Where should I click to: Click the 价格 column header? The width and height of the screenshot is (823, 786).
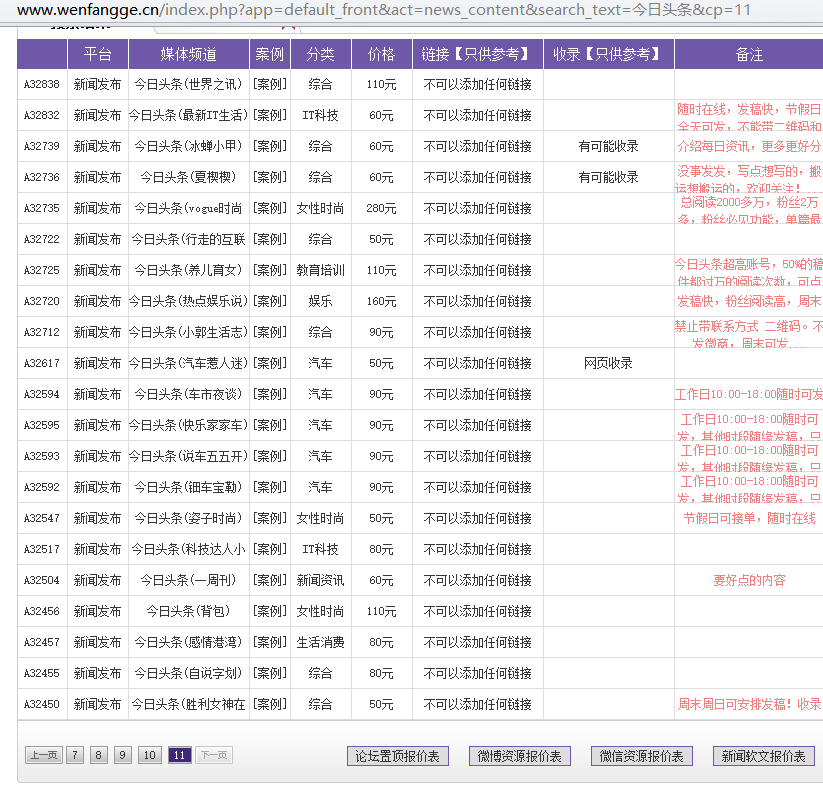coord(381,54)
